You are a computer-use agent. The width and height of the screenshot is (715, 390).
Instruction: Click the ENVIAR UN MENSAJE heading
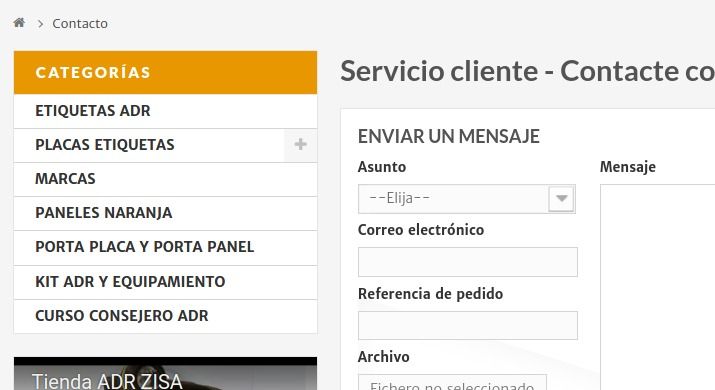coord(449,136)
